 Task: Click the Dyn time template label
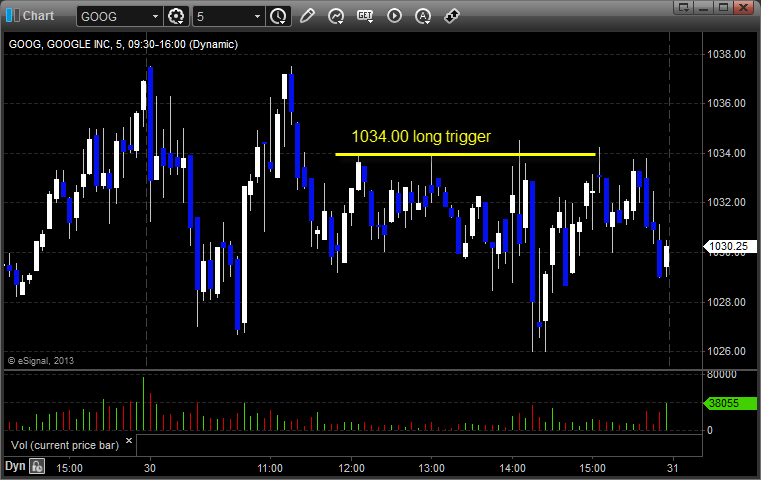point(15,466)
